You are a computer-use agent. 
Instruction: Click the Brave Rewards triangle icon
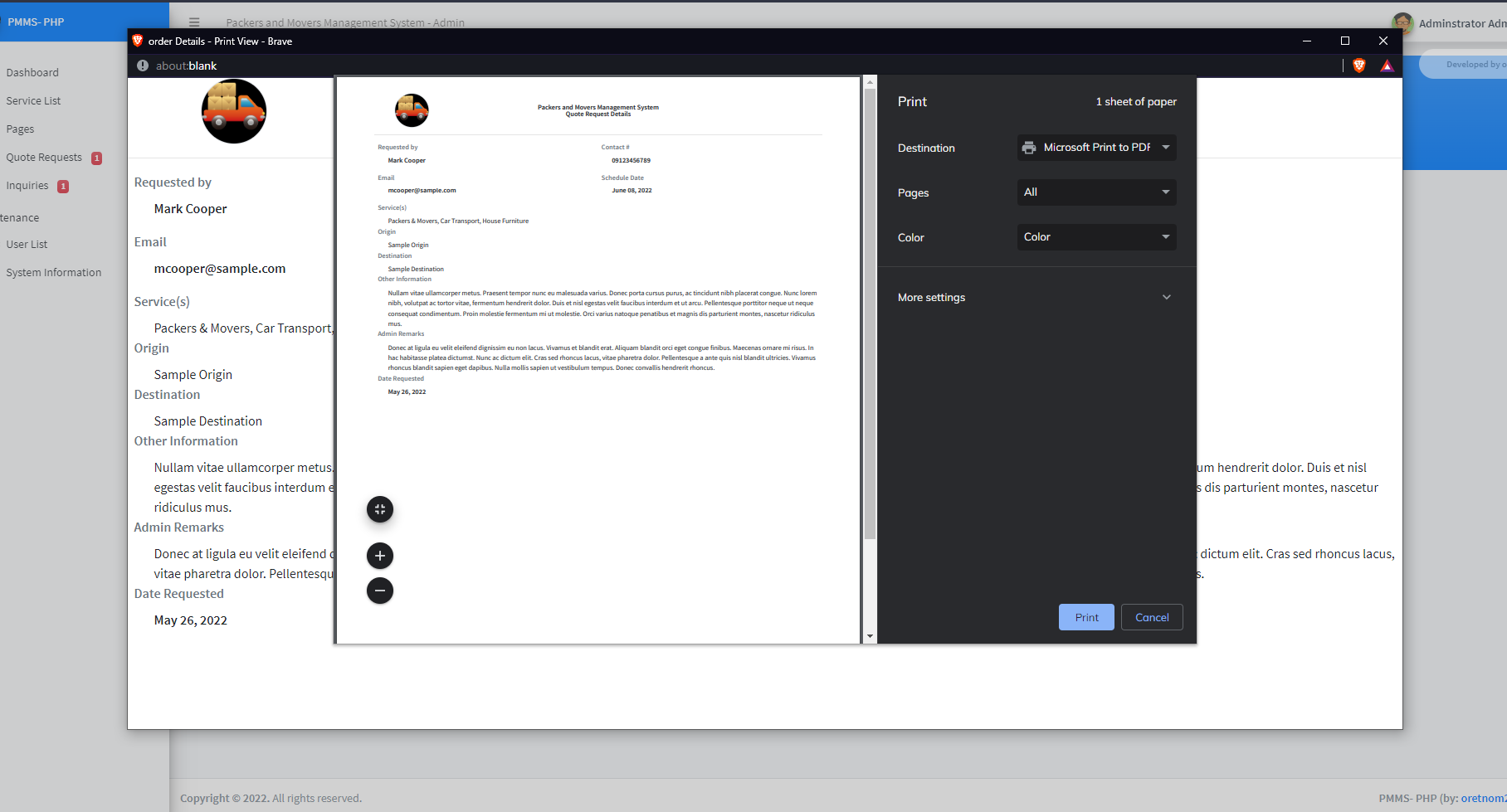click(x=1387, y=66)
